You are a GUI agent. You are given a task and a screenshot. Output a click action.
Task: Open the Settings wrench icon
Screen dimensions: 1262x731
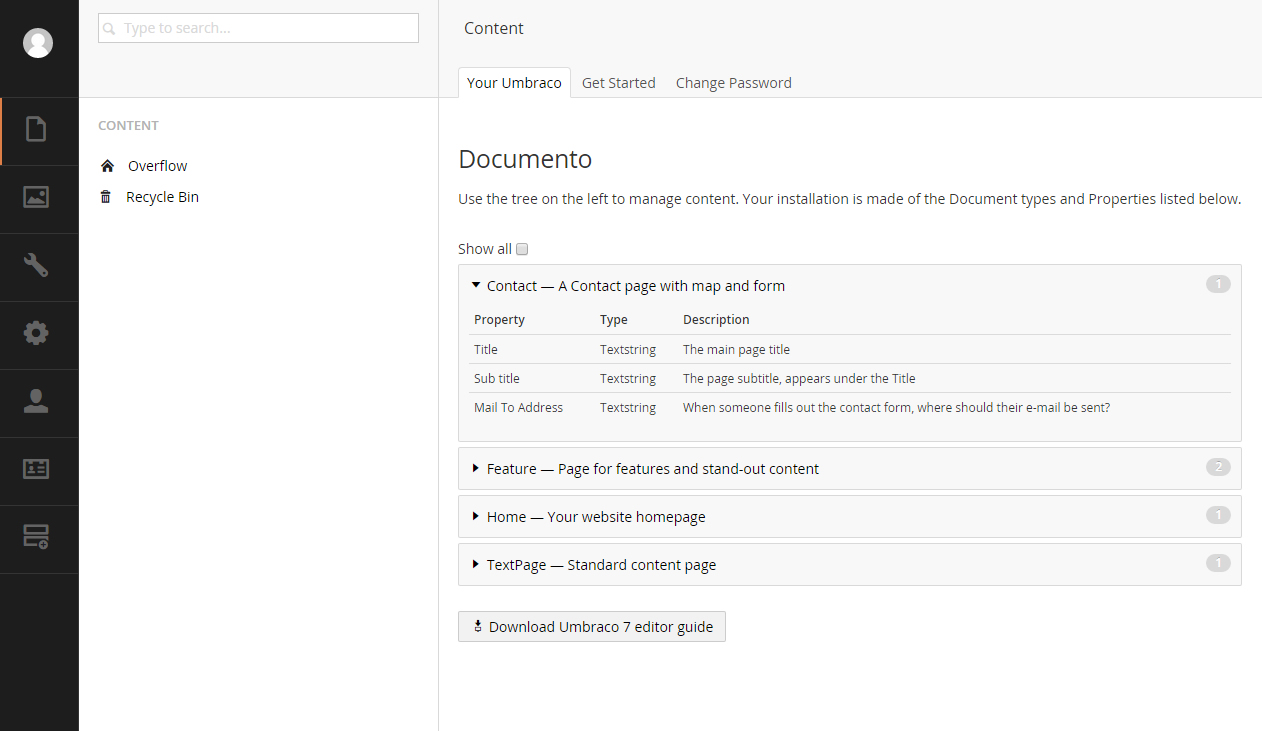click(36, 265)
